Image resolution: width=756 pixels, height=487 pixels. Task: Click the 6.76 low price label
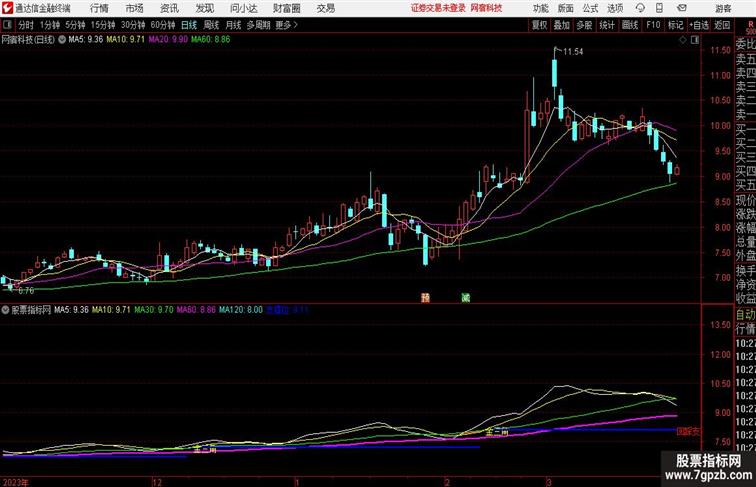26,291
